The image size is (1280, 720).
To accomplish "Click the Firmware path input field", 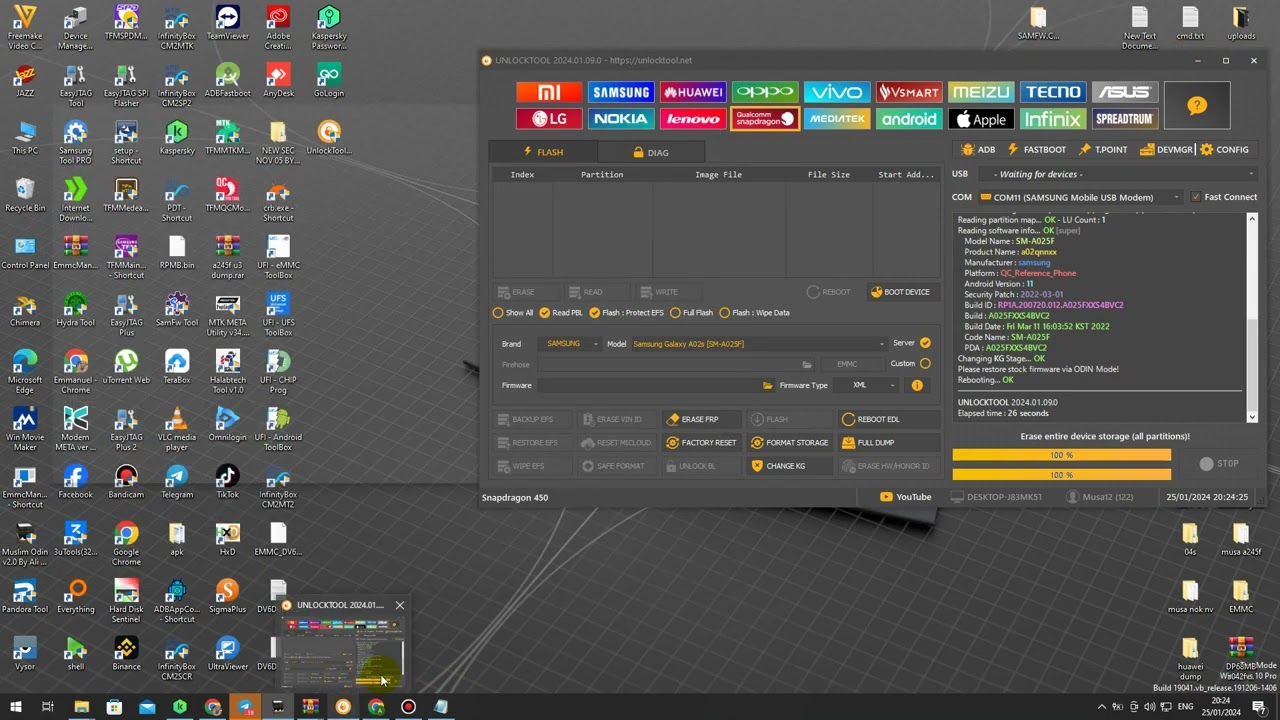I will point(650,385).
